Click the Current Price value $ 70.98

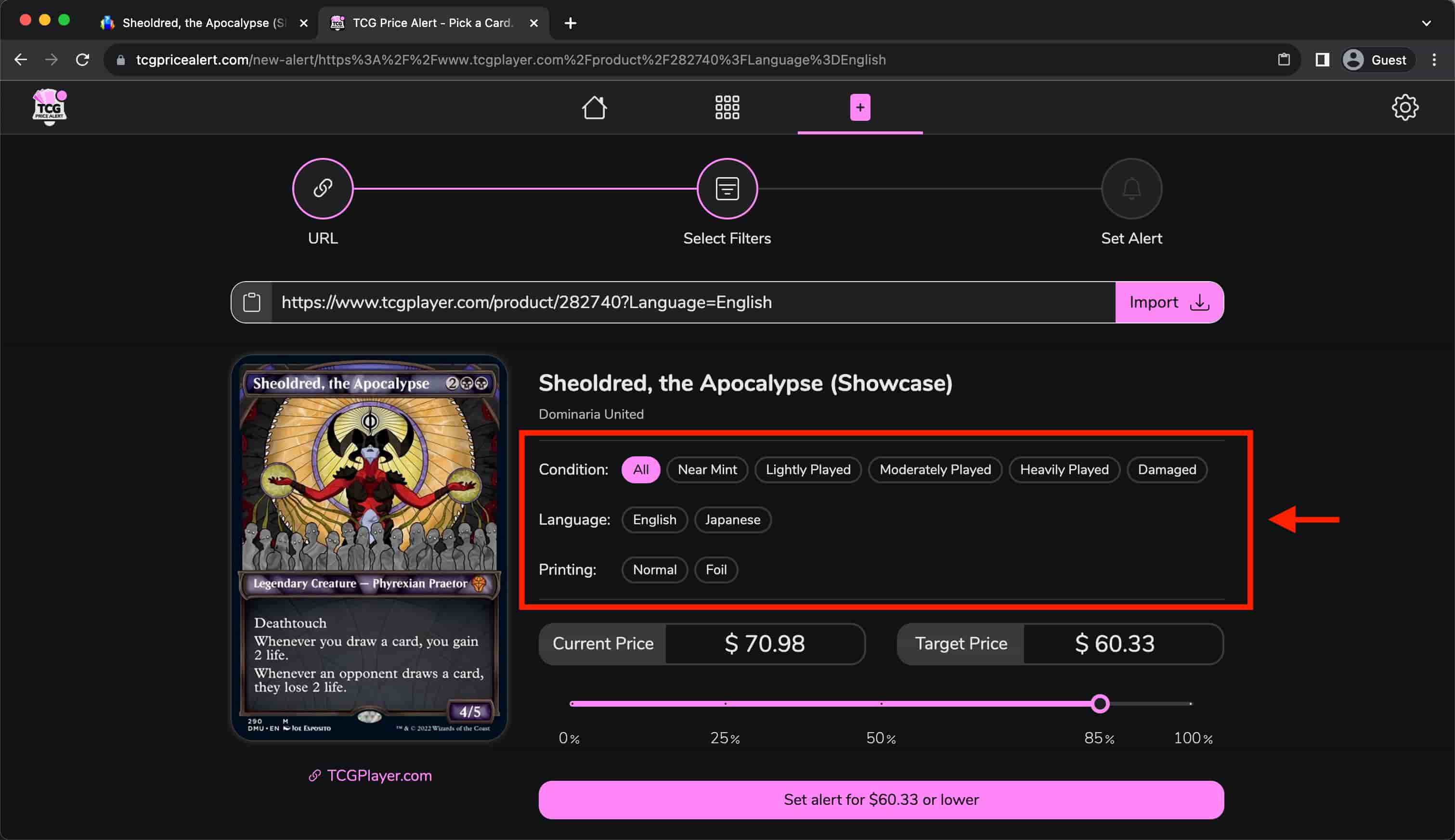pos(765,643)
